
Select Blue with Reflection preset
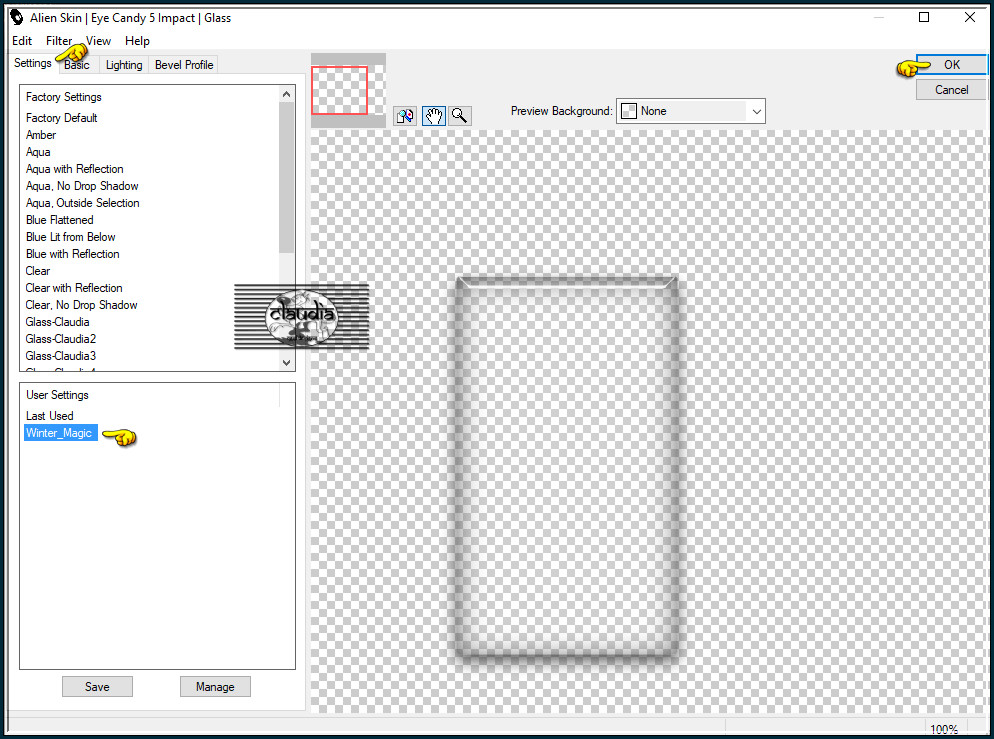click(x=73, y=254)
